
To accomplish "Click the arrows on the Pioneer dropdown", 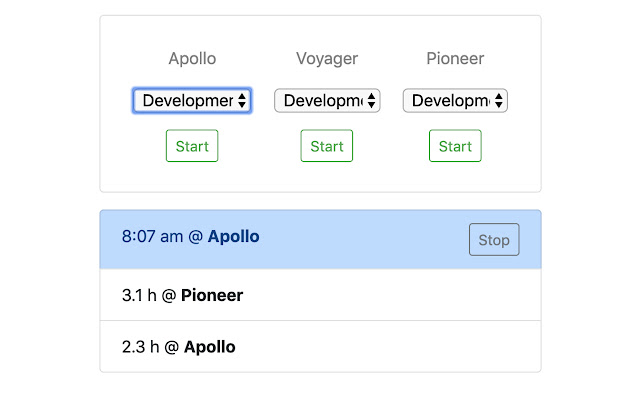I will (499, 101).
